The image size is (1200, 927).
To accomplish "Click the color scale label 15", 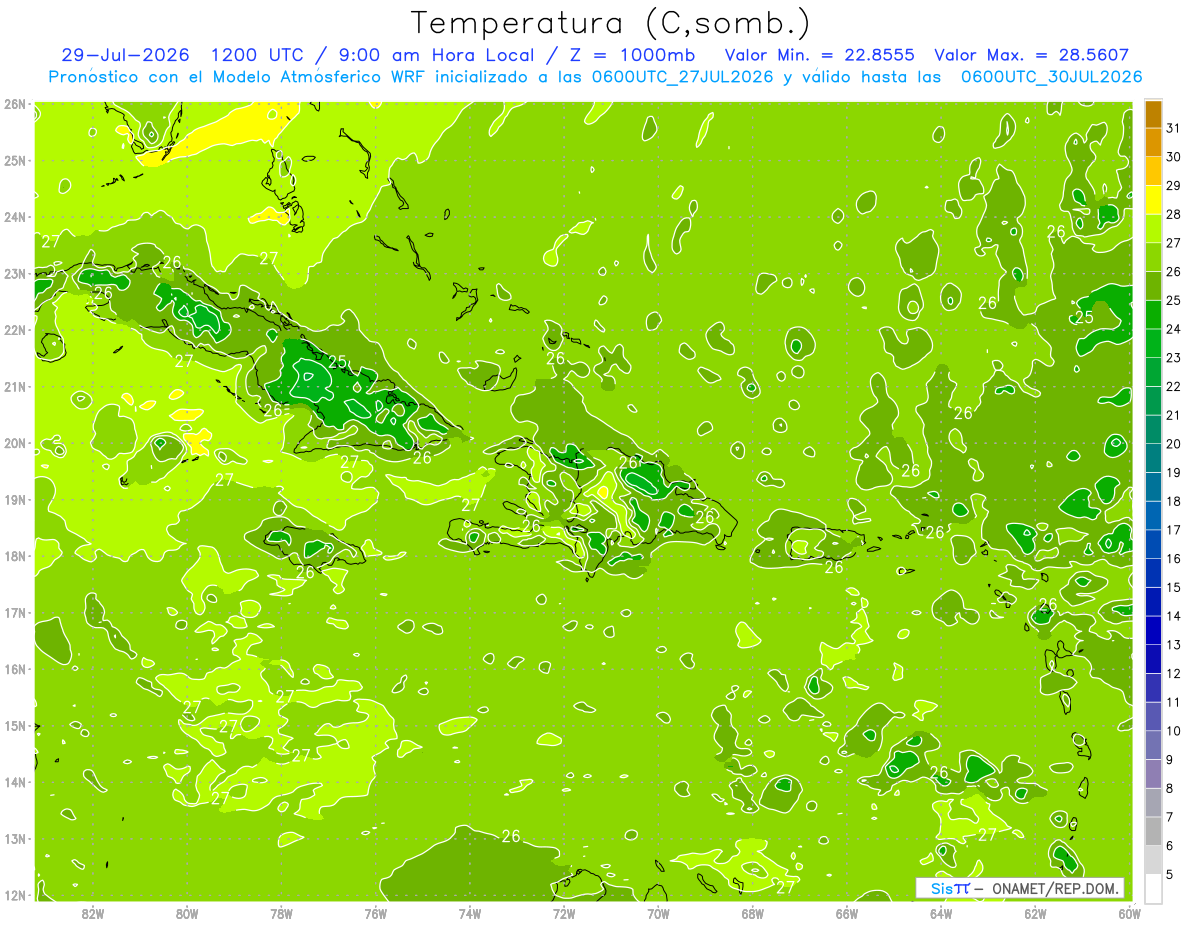I will tap(1173, 588).
